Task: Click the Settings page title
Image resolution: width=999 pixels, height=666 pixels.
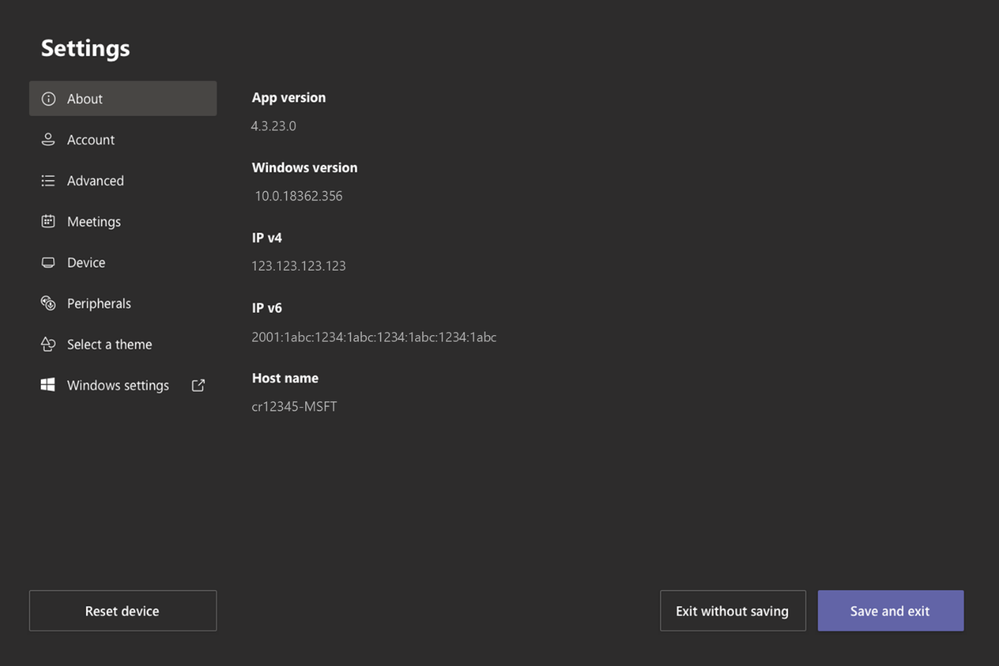Action: click(x=85, y=48)
